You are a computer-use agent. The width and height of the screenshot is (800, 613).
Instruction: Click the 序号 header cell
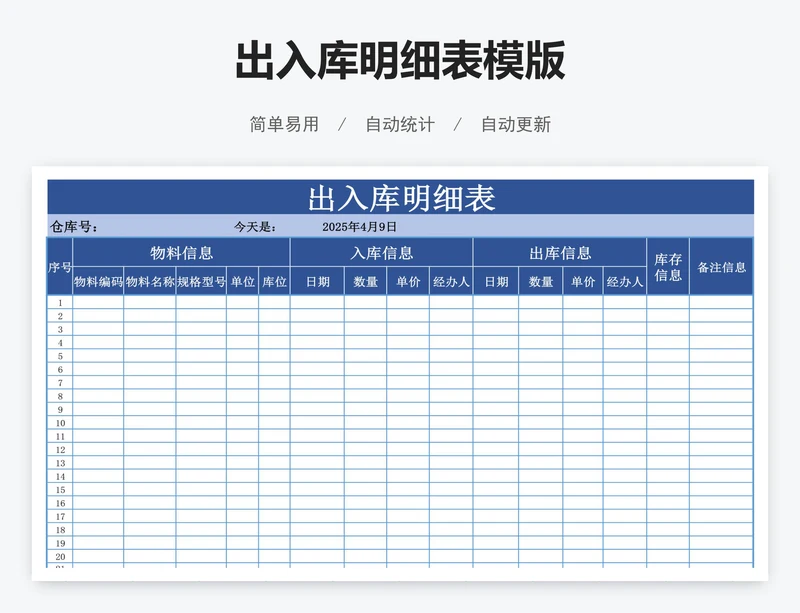60,266
